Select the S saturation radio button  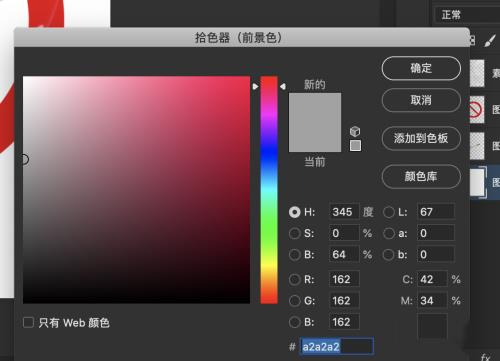(295, 233)
